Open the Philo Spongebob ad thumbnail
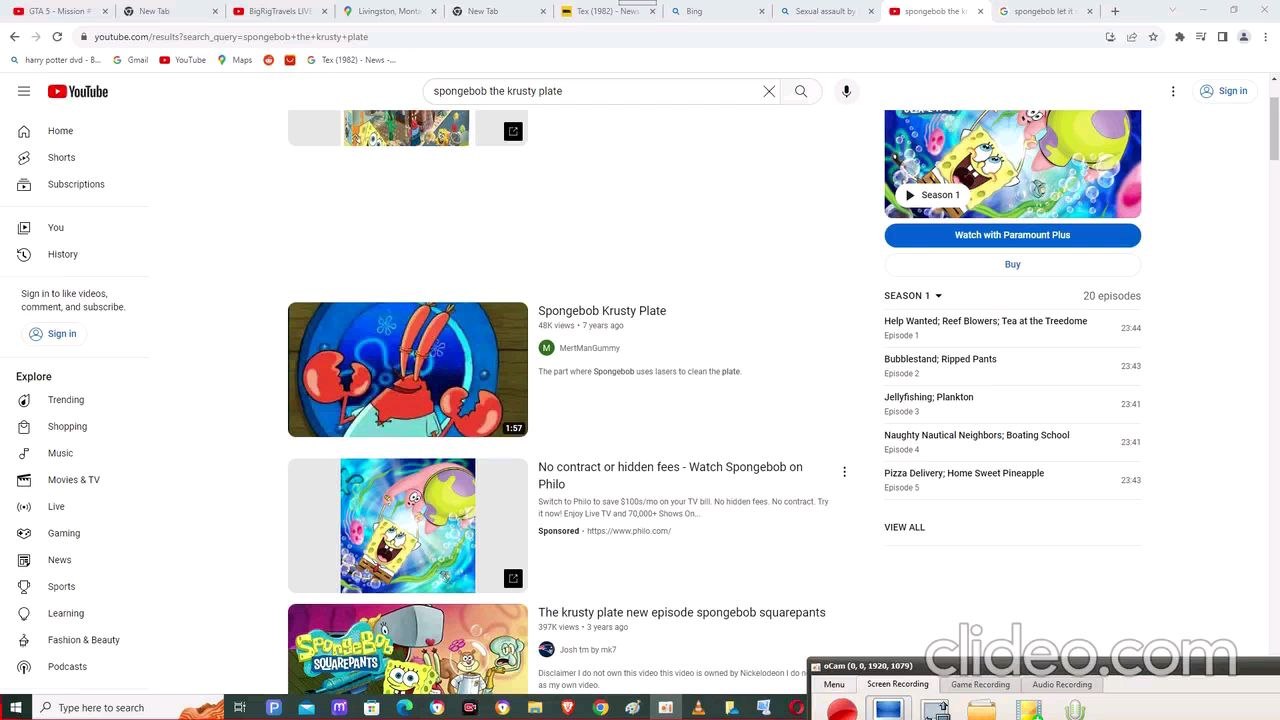1280x720 pixels. click(408, 526)
